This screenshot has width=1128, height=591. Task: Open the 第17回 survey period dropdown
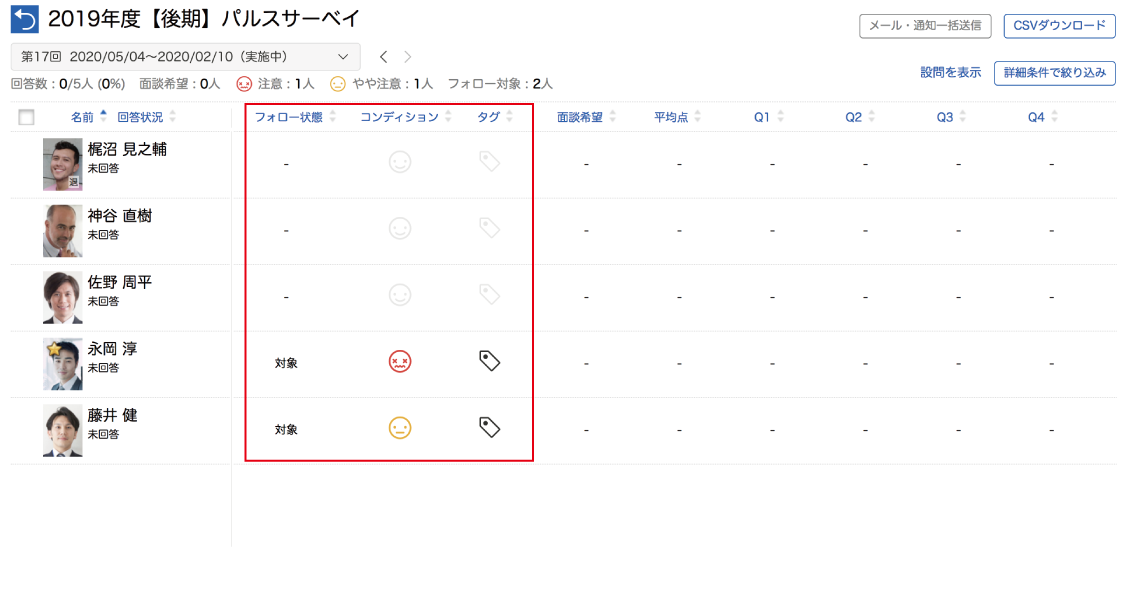[186, 57]
